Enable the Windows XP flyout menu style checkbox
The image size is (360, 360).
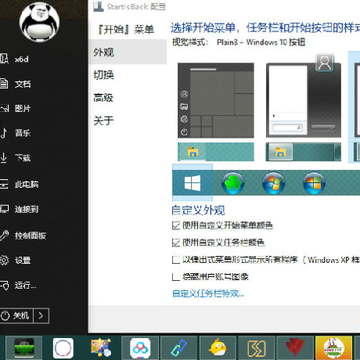(x=176, y=260)
